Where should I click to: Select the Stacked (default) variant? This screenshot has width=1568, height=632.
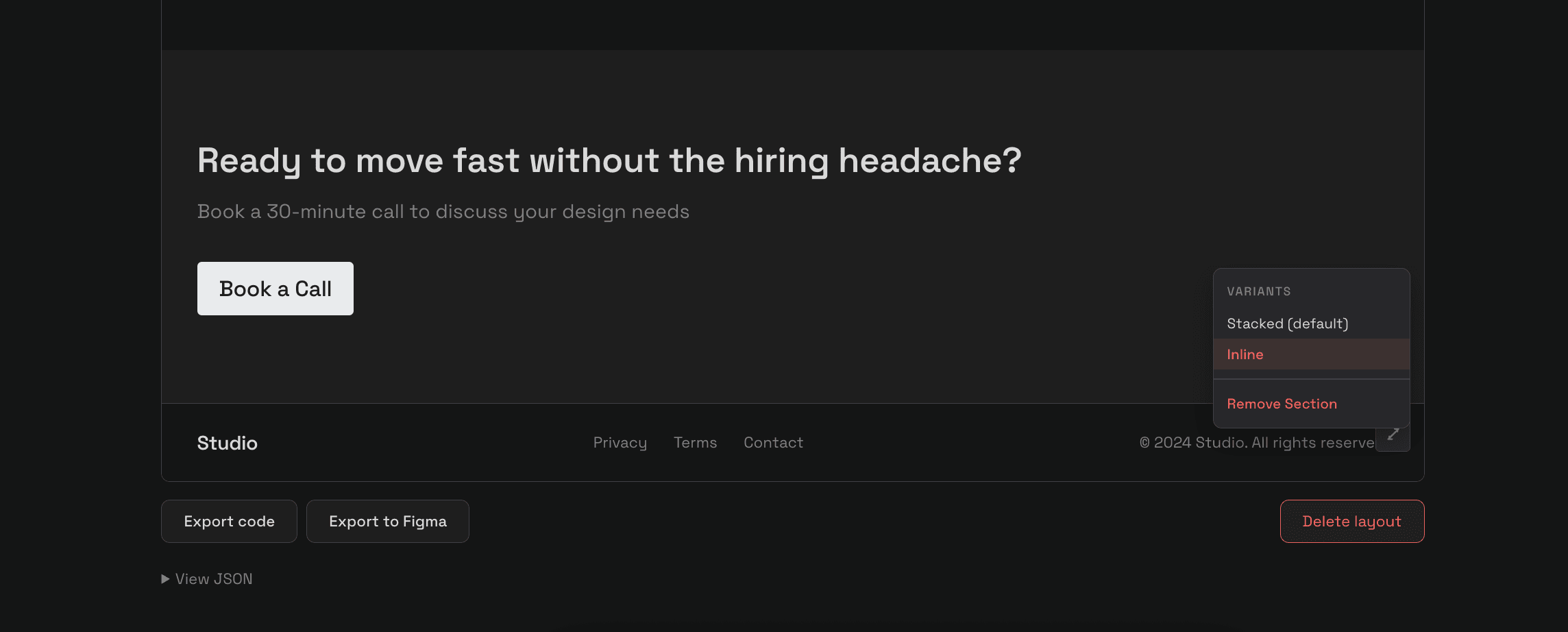[x=1287, y=324]
